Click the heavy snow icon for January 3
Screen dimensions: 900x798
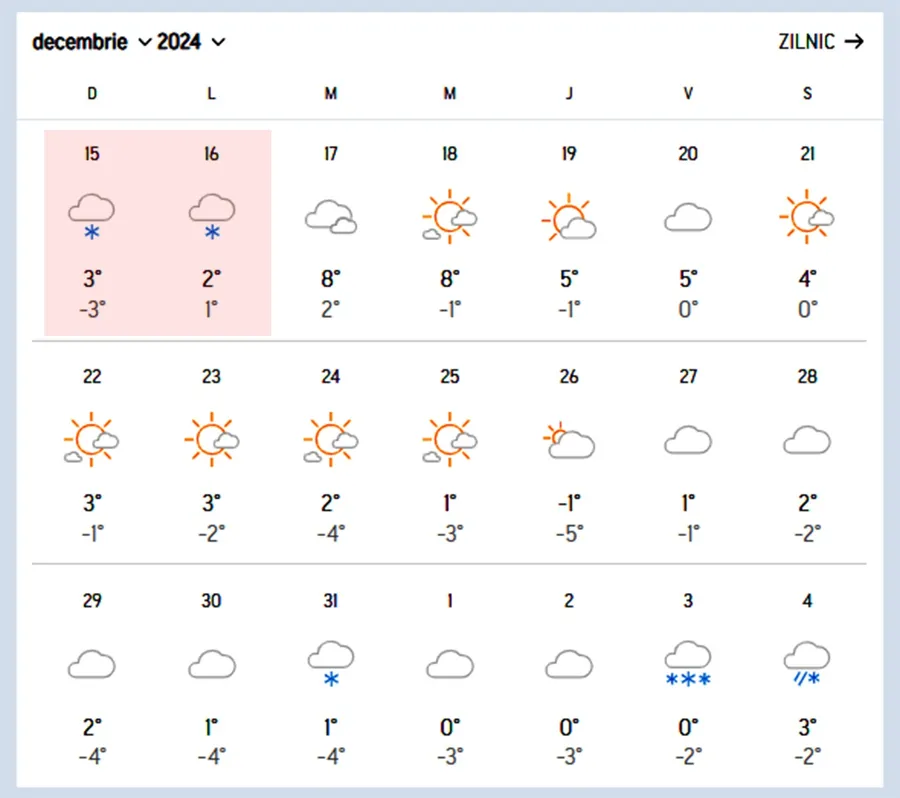(x=688, y=664)
